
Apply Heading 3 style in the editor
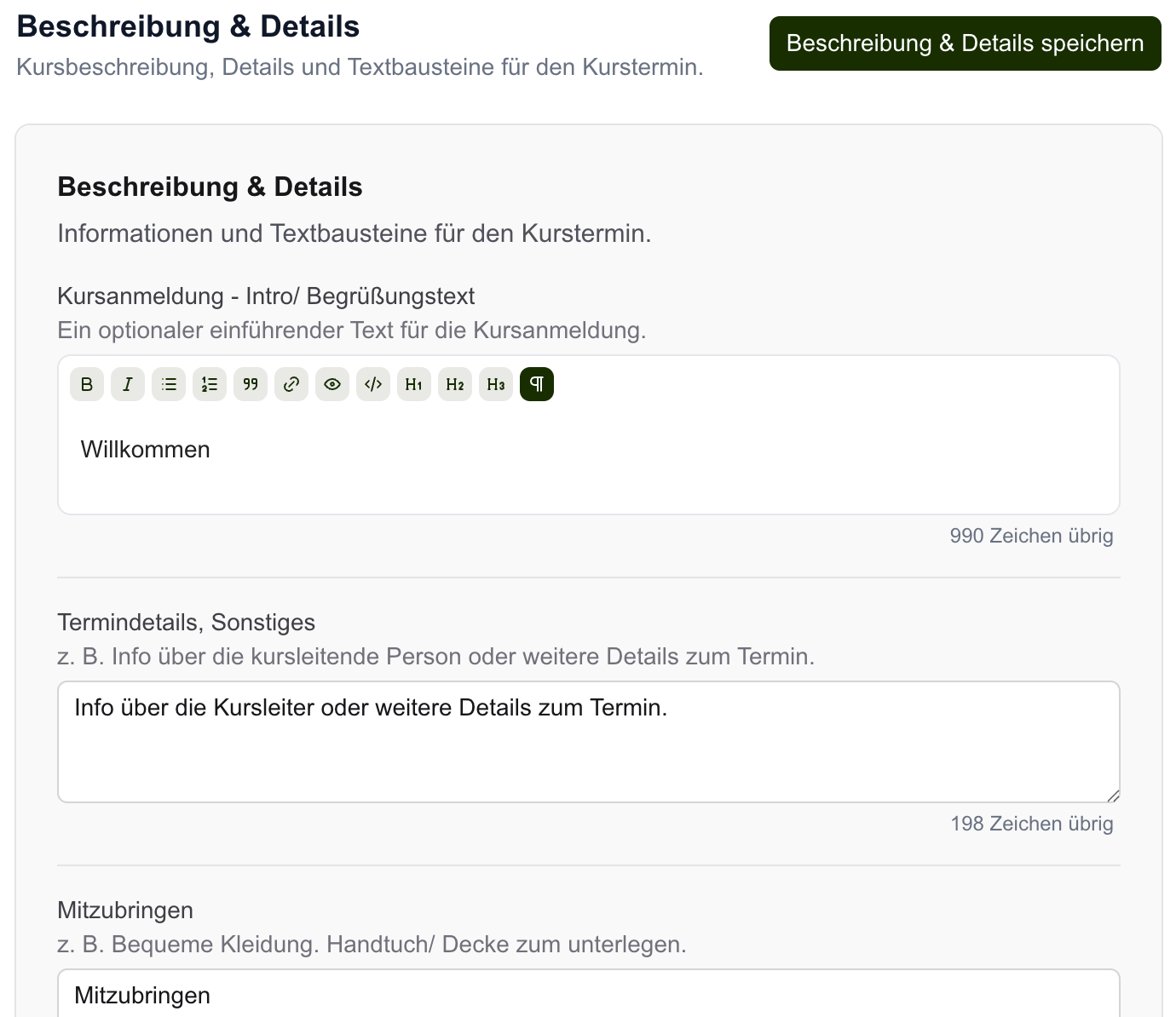click(x=496, y=384)
